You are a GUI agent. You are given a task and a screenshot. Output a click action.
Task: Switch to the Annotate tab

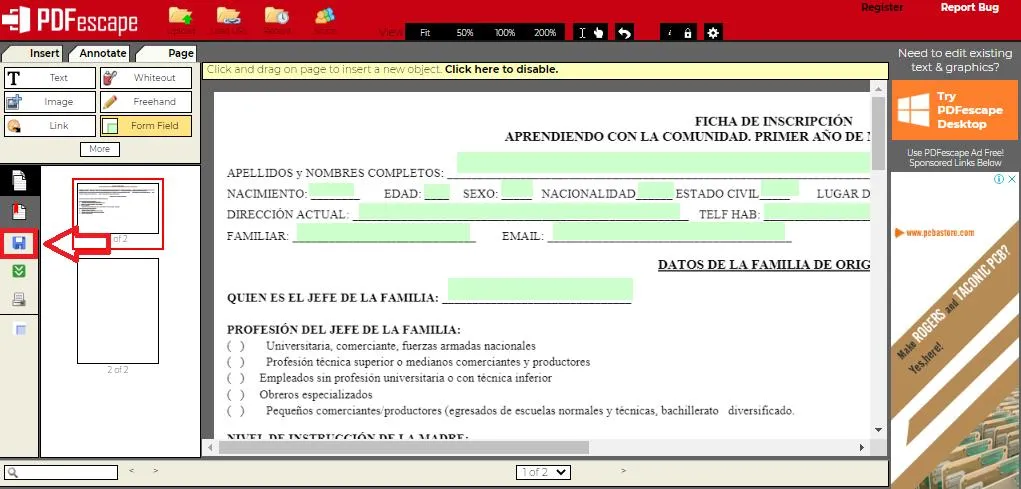tap(100, 53)
